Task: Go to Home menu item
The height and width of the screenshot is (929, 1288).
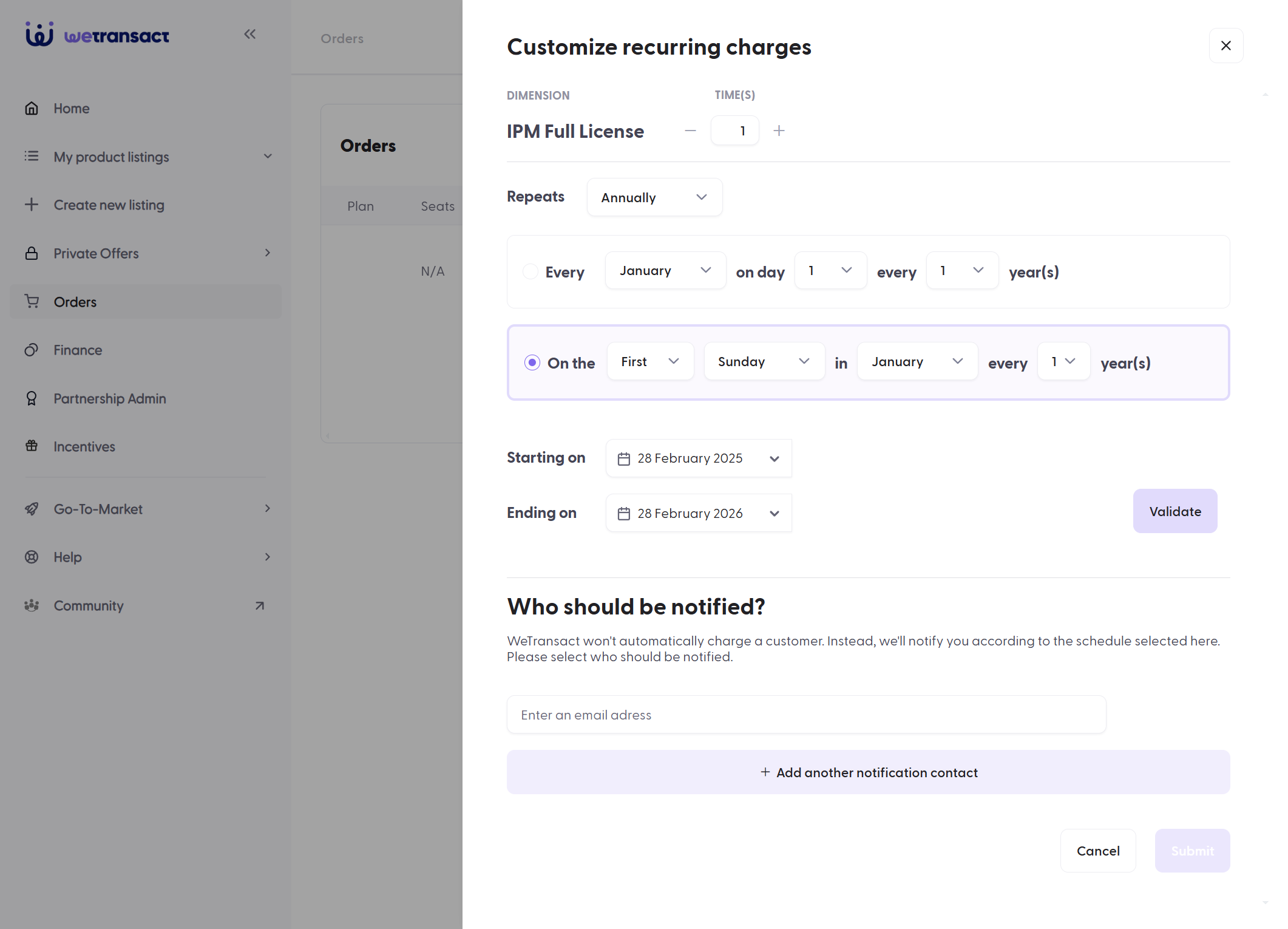Action: [146, 109]
